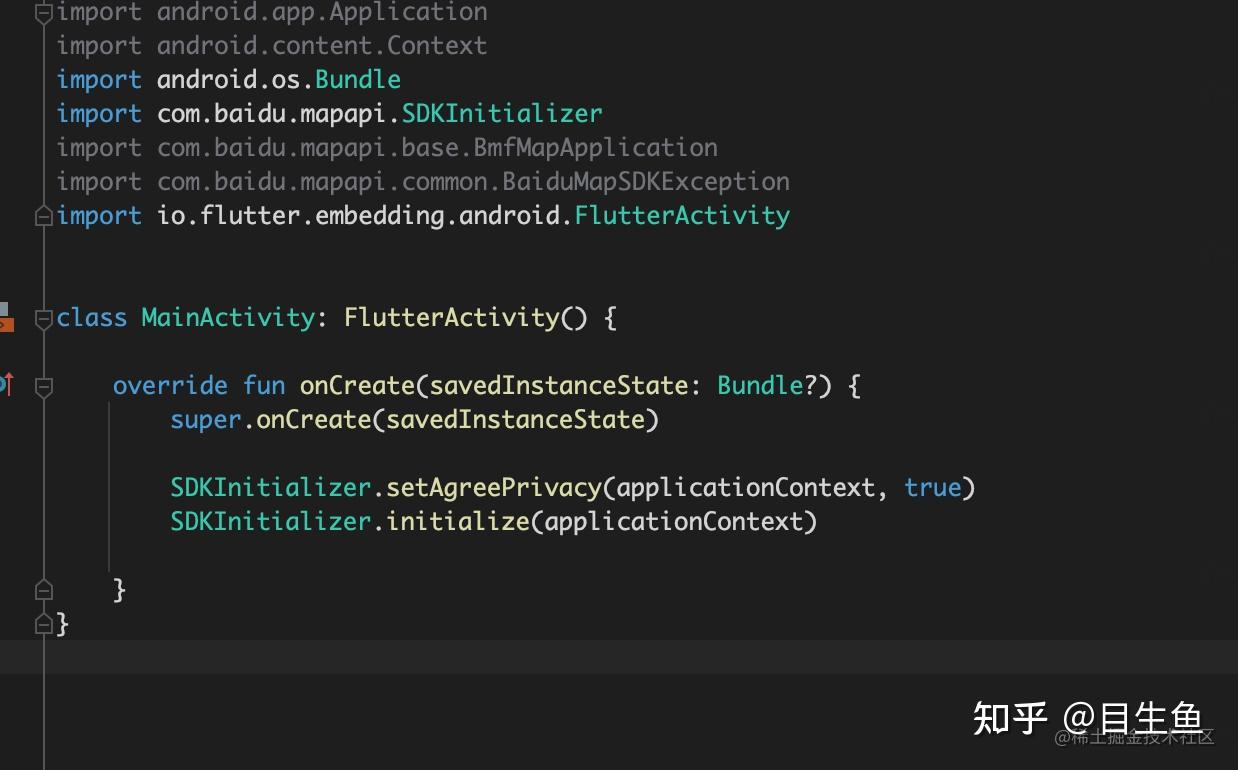Click the MainActivity class name
Viewport: 1238px width, 770px height.
click(x=228, y=317)
